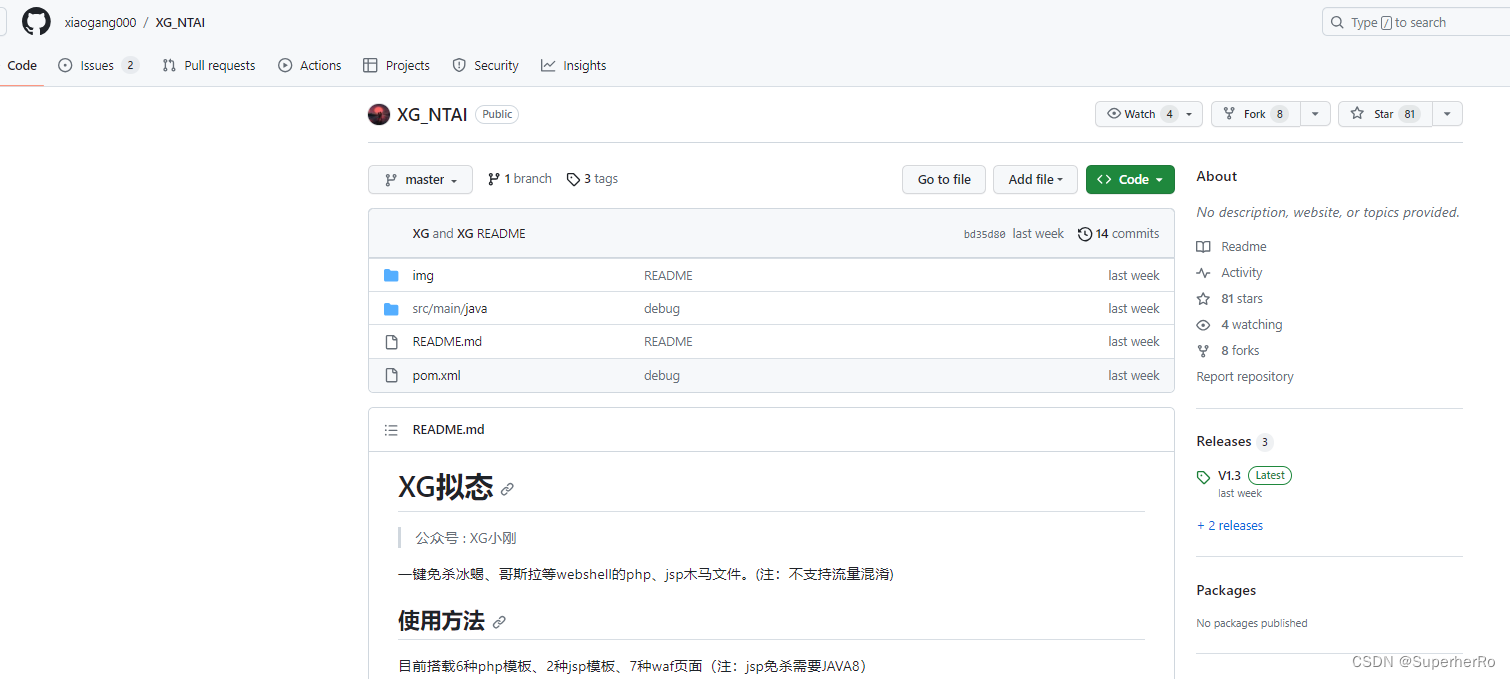Copy the XG拟态 heading permalink icon
Screen dimensions: 1510x679
coord(507,489)
